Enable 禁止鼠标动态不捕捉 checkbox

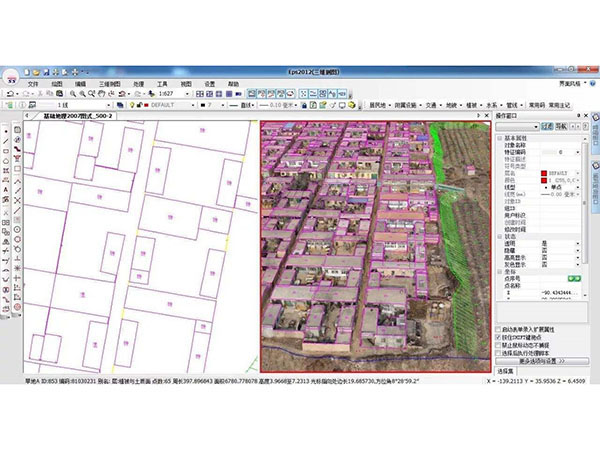(498, 345)
